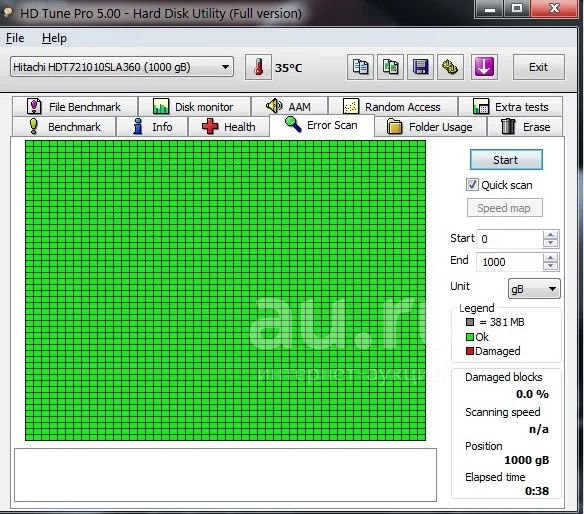Increase the Start value with up arrow
This screenshot has height=514, width=584.
tap(550, 235)
